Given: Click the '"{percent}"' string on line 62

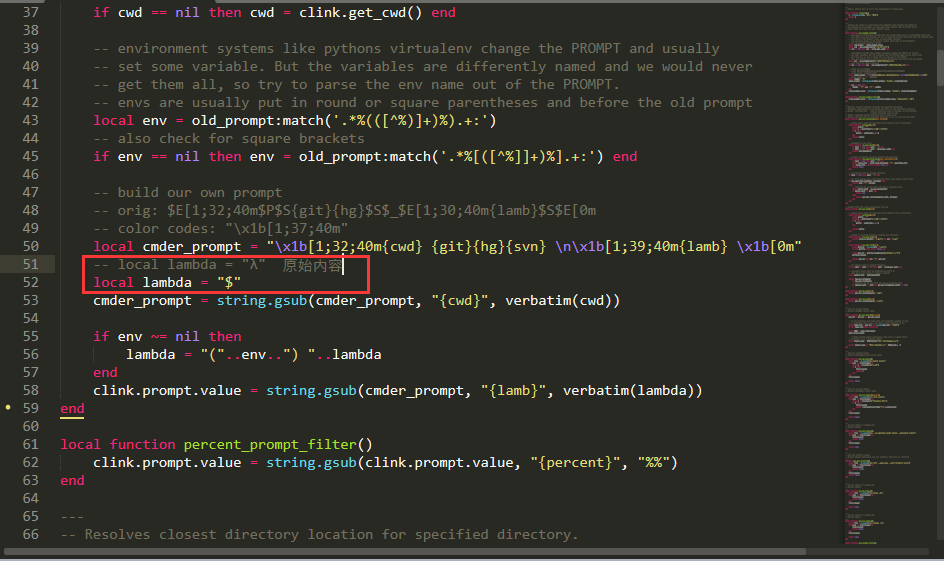Looking at the screenshot, I should pyautogui.click(x=579, y=463).
